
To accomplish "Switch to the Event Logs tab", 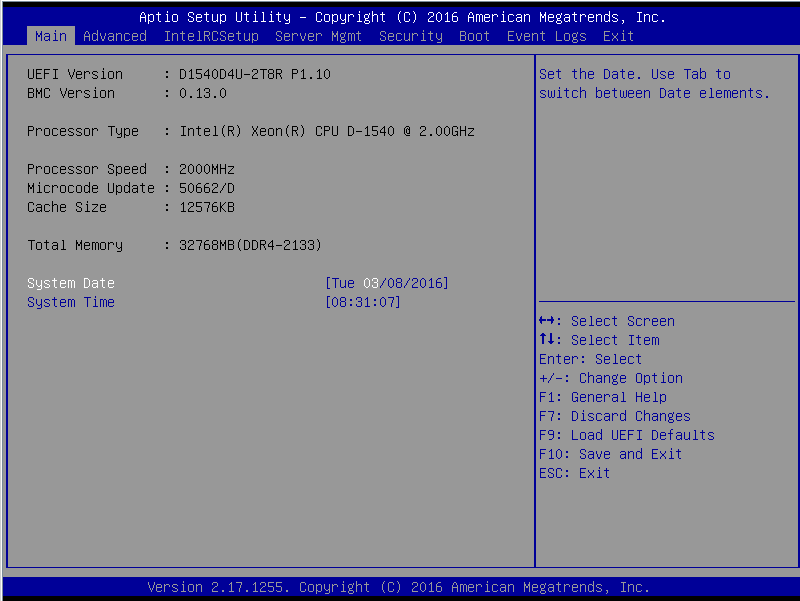I will (x=546, y=36).
